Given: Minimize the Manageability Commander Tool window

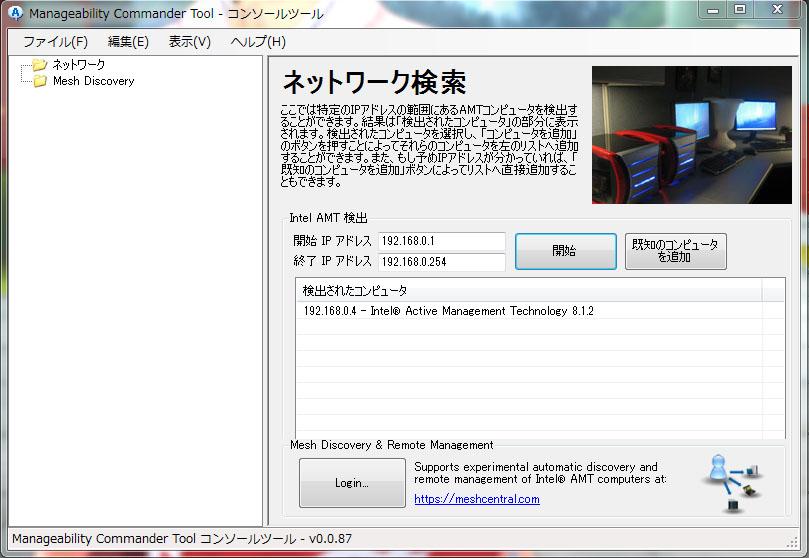Looking at the screenshot, I should tap(714, 10).
